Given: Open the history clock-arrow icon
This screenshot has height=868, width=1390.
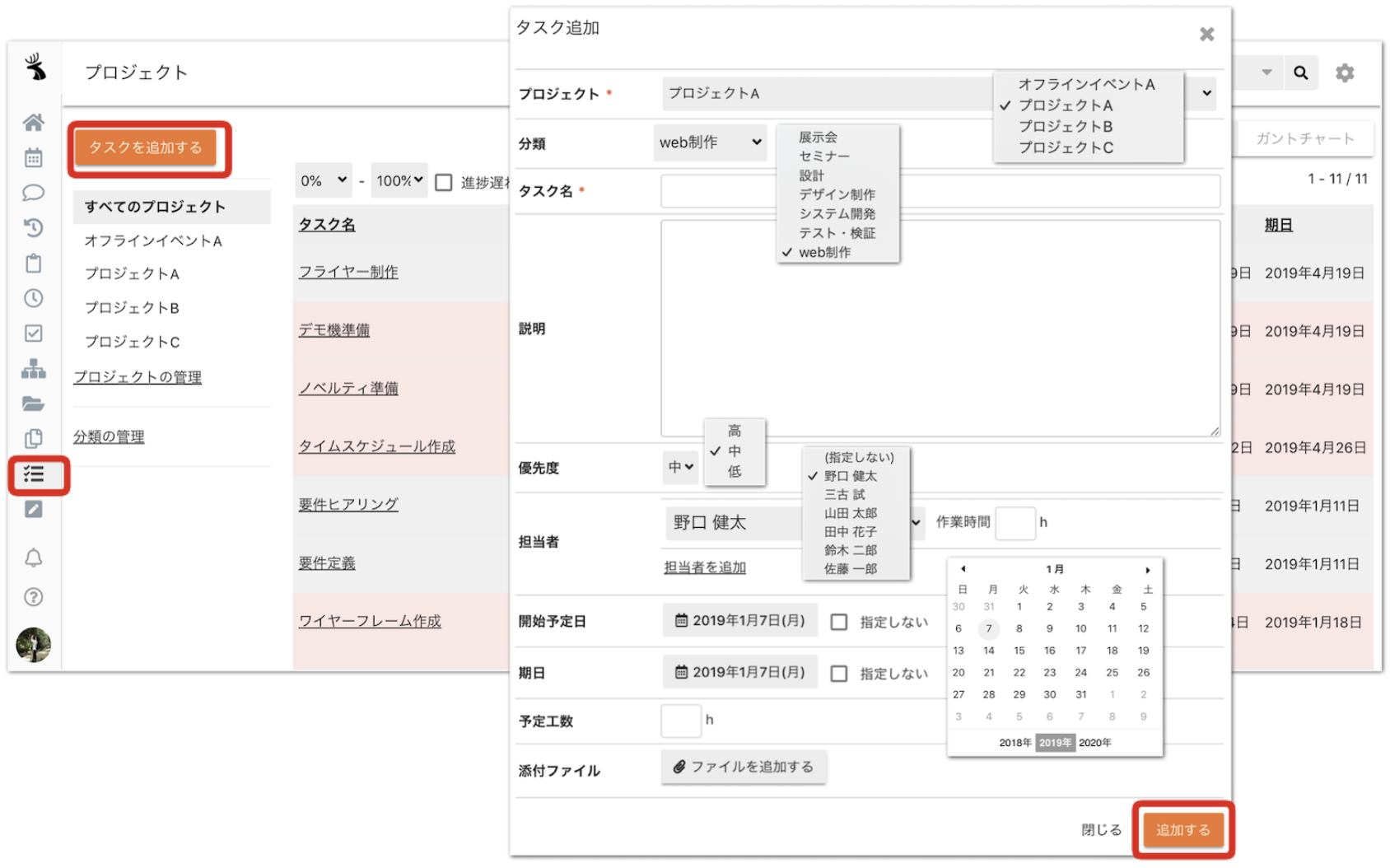Looking at the screenshot, I should tap(33, 227).
